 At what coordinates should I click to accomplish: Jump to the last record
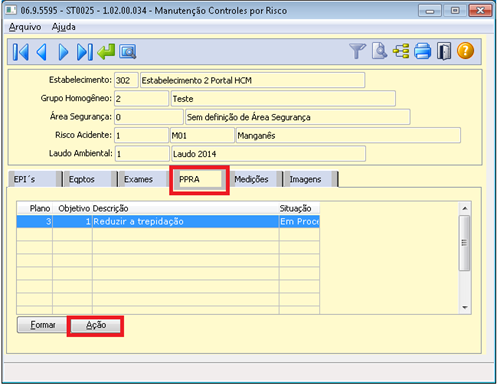(85, 52)
